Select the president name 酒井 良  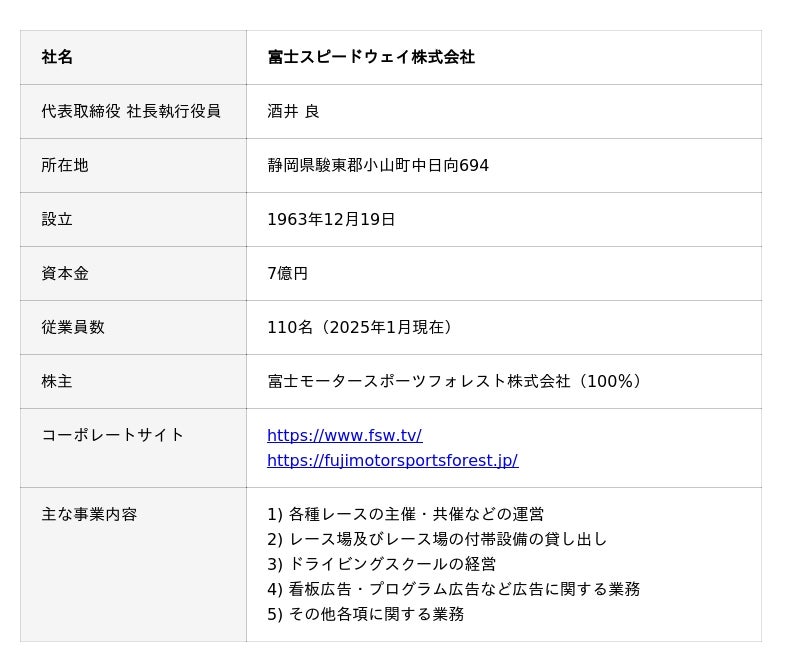pos(293,112)
